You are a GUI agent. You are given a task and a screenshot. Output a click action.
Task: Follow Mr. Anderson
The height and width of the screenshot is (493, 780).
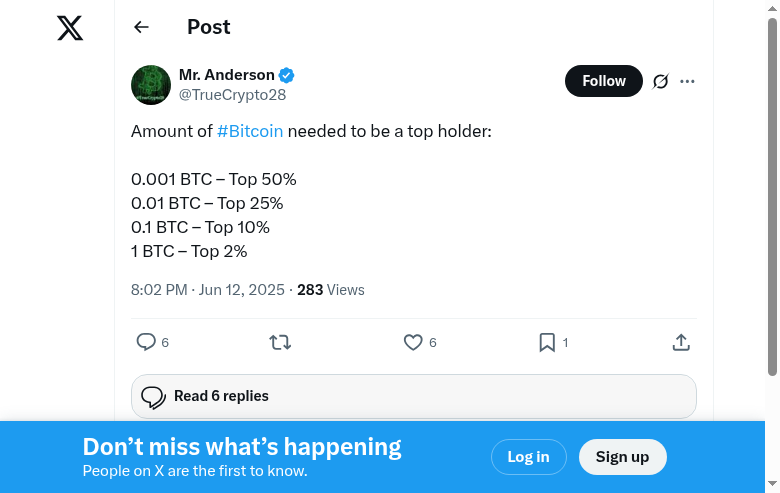[x=604, y=81]
